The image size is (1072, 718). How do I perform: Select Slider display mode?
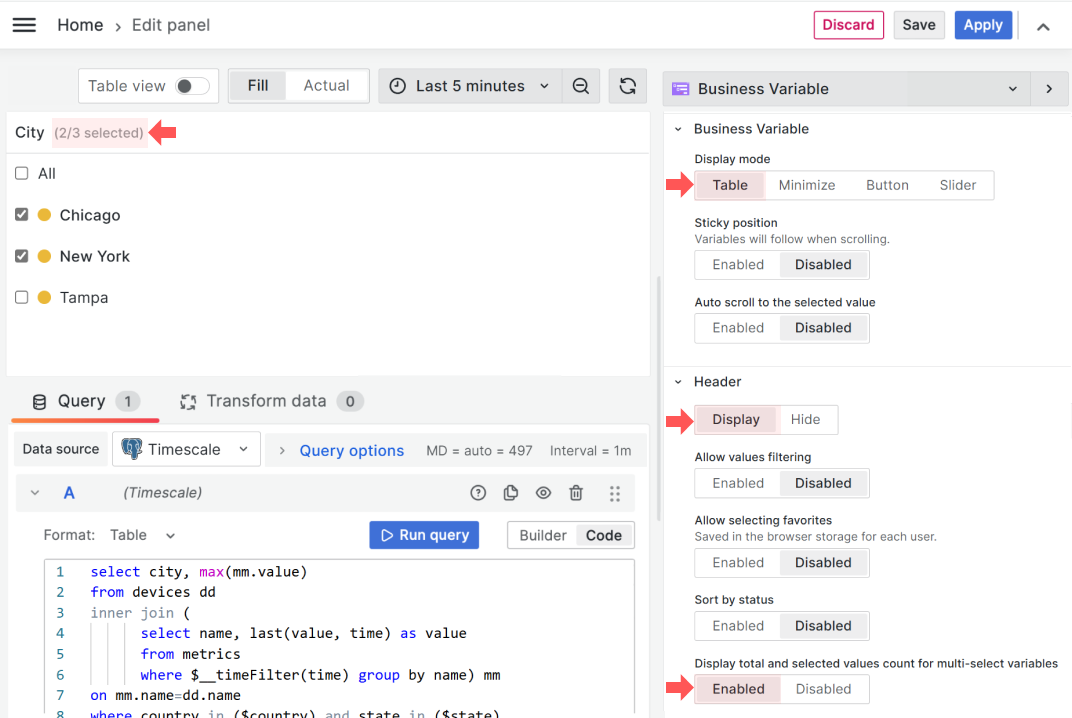(x=957, y=185)
